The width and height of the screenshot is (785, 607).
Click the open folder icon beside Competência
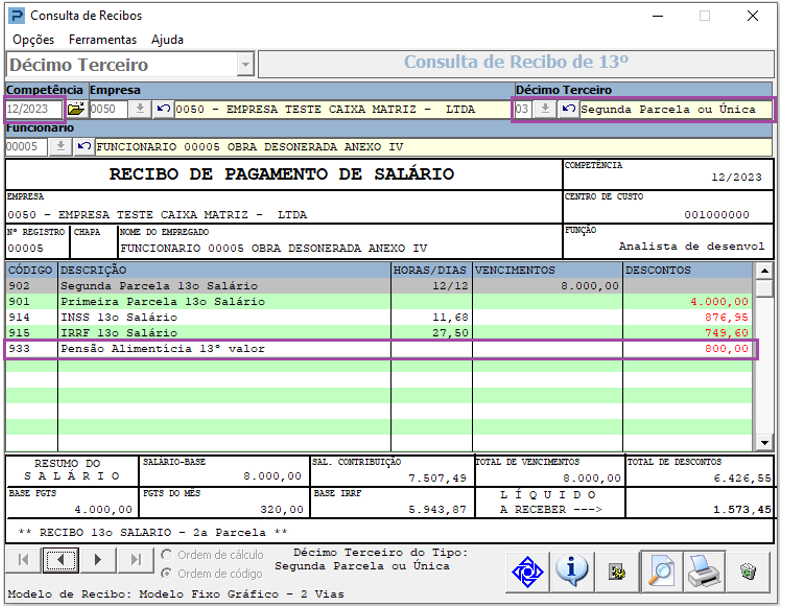tap(76, 109)
